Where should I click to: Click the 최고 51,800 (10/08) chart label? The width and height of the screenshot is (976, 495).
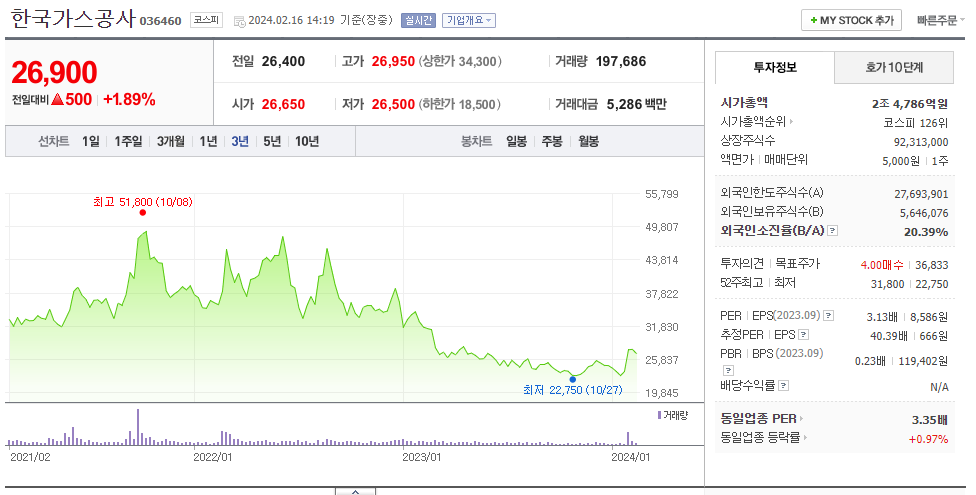(143, 202)
